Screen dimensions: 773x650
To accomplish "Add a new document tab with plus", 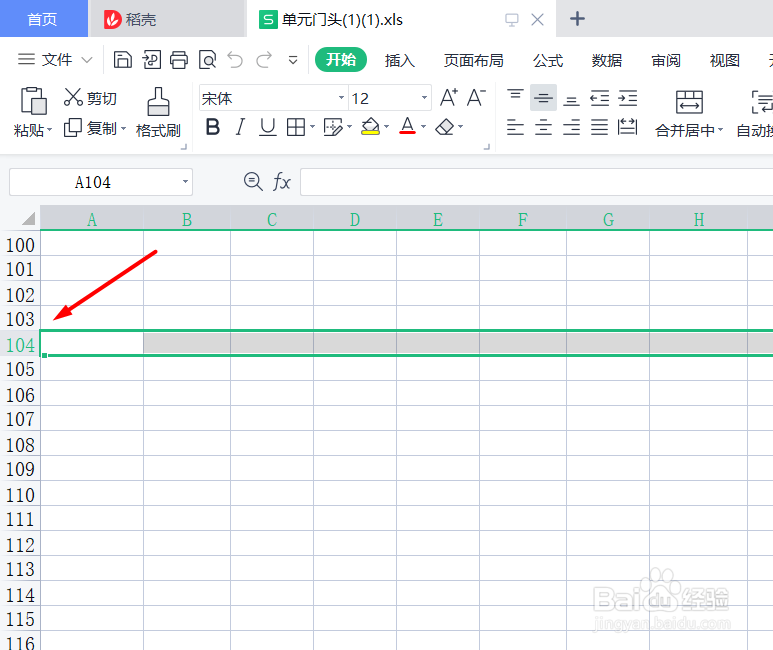I will click(577, 19).
